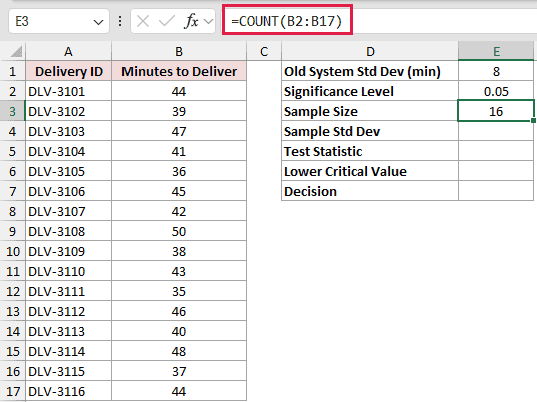Select cell containing DLV-3112
Screen dimensions: 537x402
pos(68,311)
